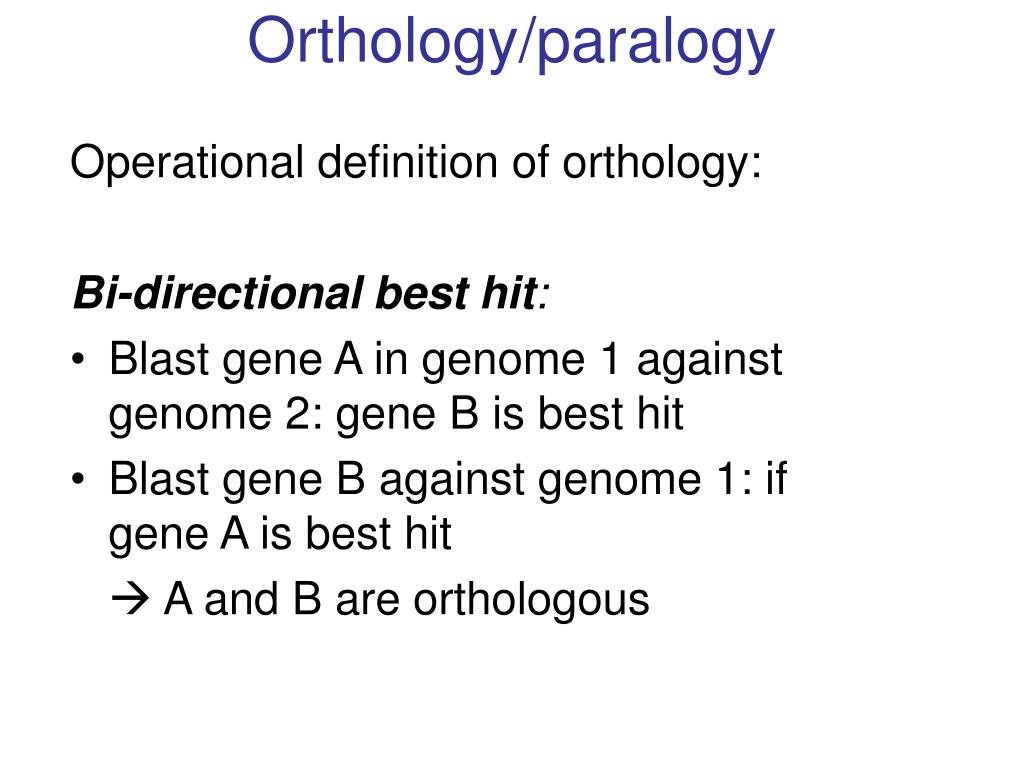Click the word if ending the second bullet line
Screen dimensions: 1024x768
pyautogui.click(x=776, y=478)
